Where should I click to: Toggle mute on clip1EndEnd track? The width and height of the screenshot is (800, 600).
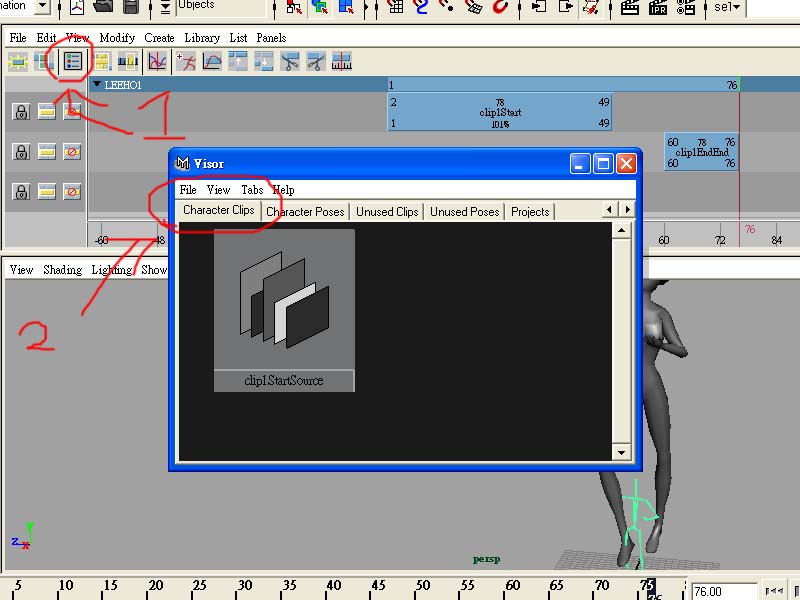point(72,152)
